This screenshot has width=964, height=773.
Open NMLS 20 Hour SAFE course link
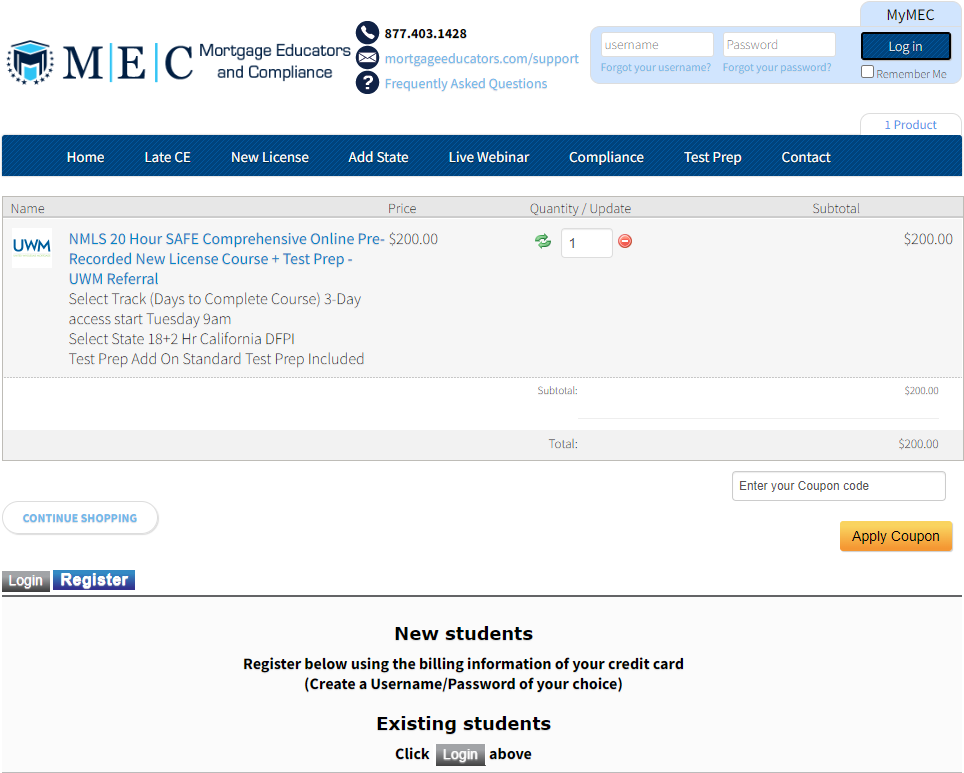(226, 259)
